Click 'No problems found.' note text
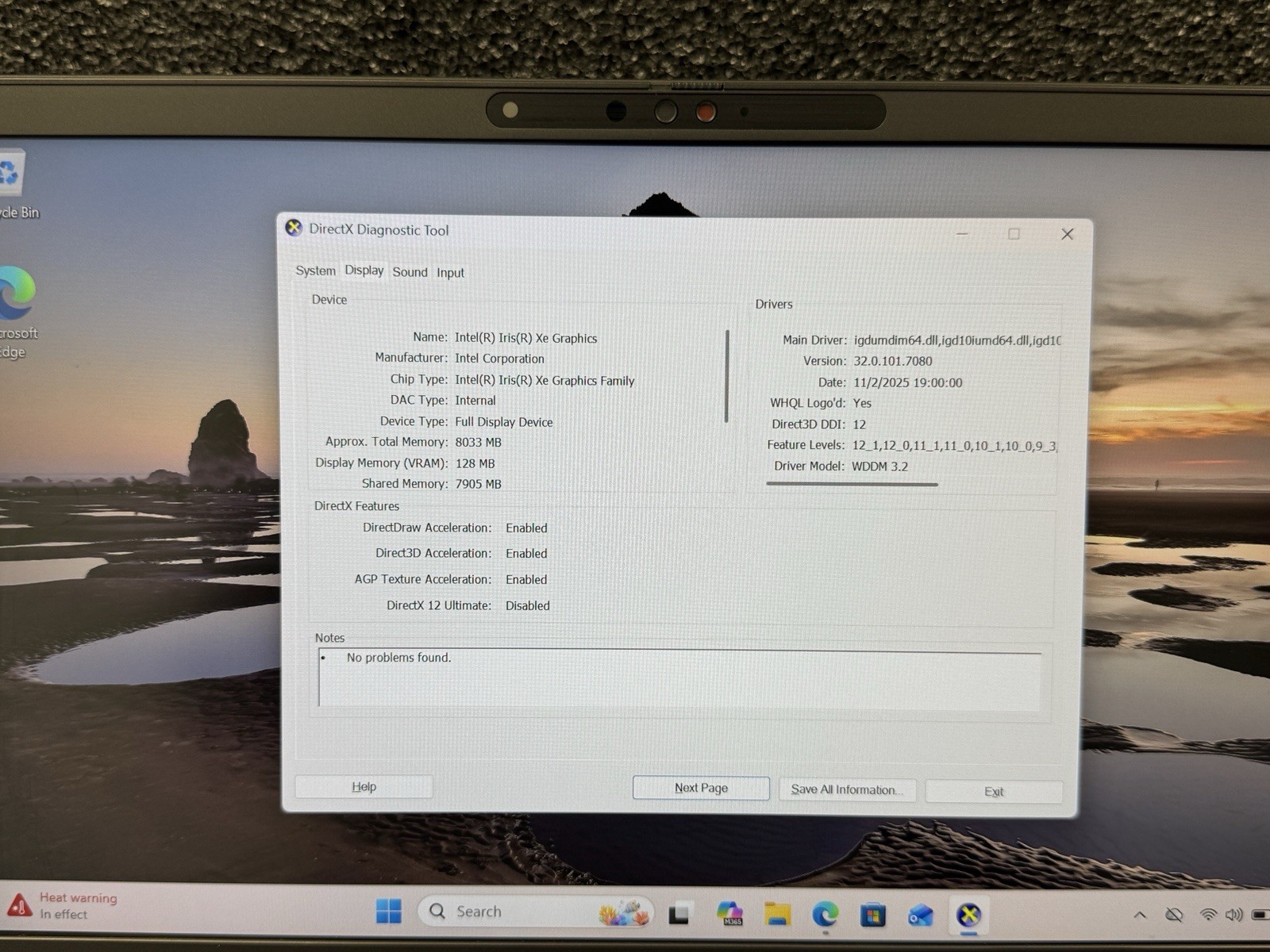This screenshot has width=1270, height=952. pos(398,658)
